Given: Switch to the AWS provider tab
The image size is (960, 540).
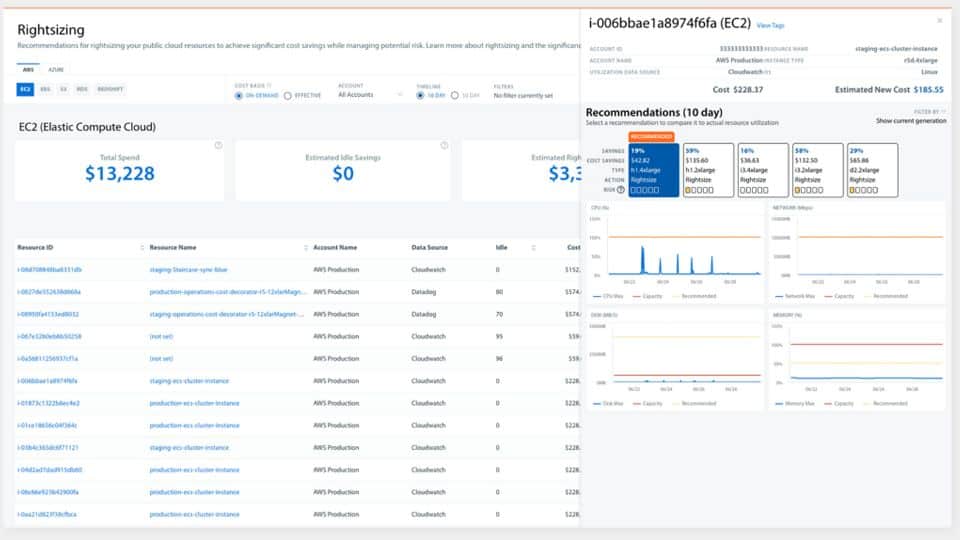Looking at the screenshot, I should 28,69.
